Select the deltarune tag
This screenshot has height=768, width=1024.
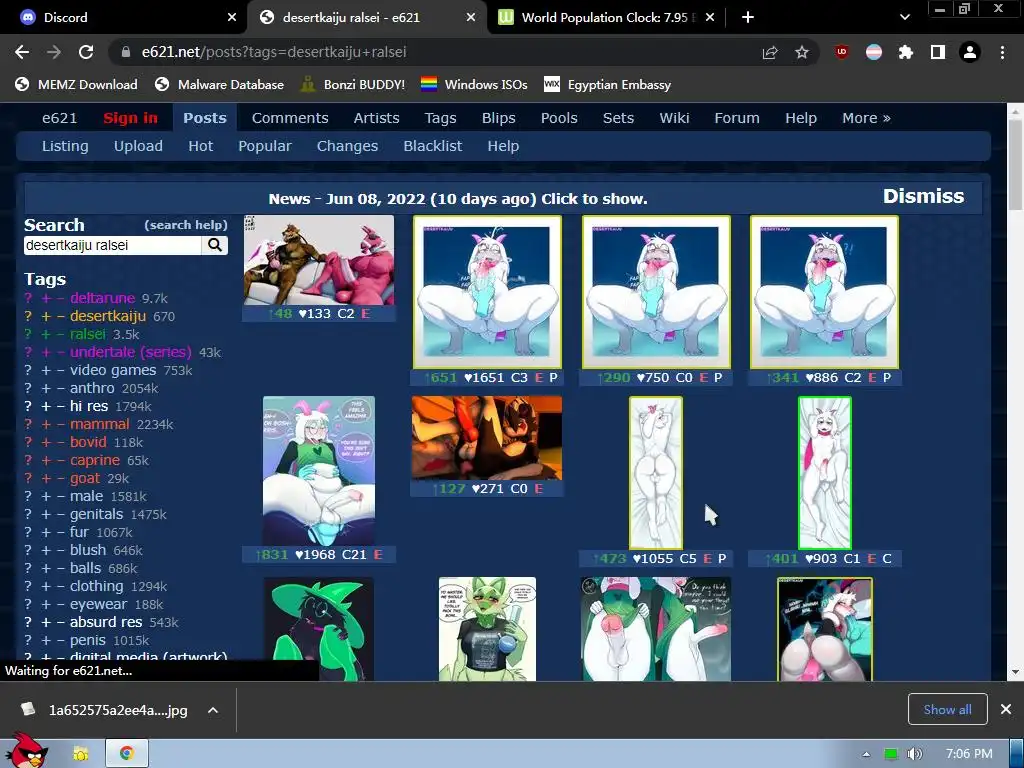click(103, 298)
